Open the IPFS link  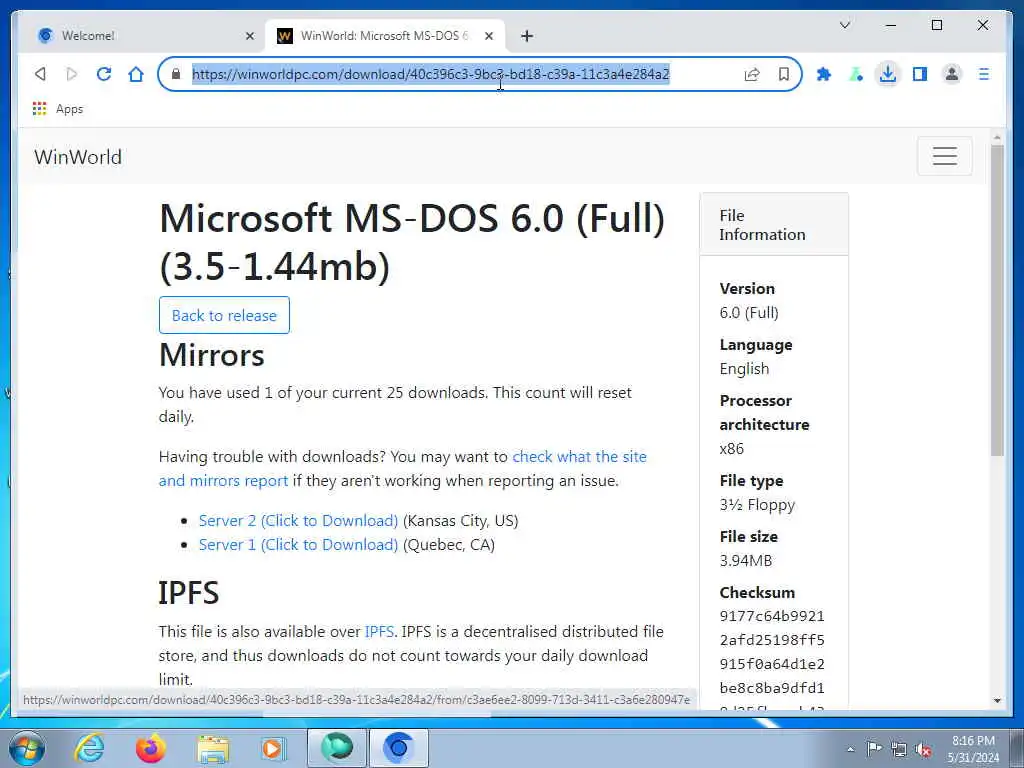[x=379, y=632]
